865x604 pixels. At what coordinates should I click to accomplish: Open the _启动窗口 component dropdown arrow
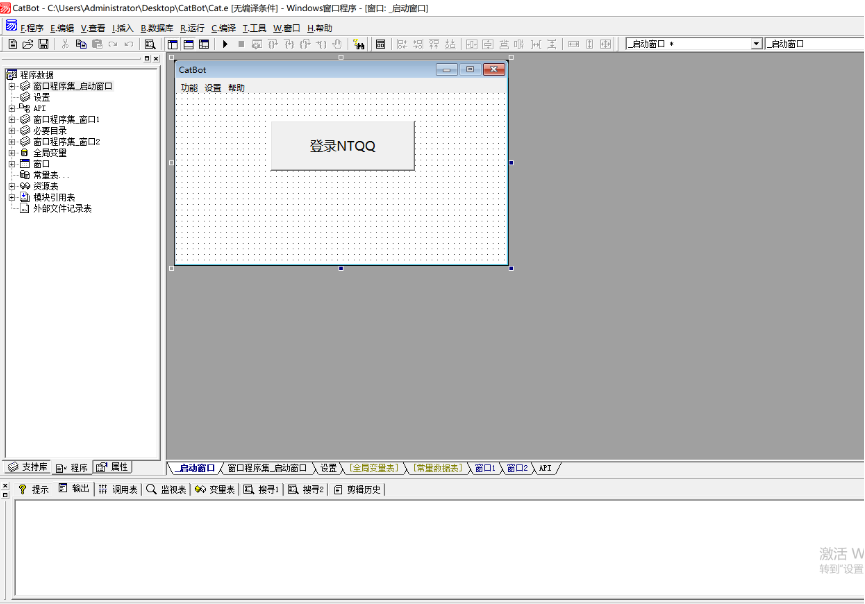click(x=756, y=44)
